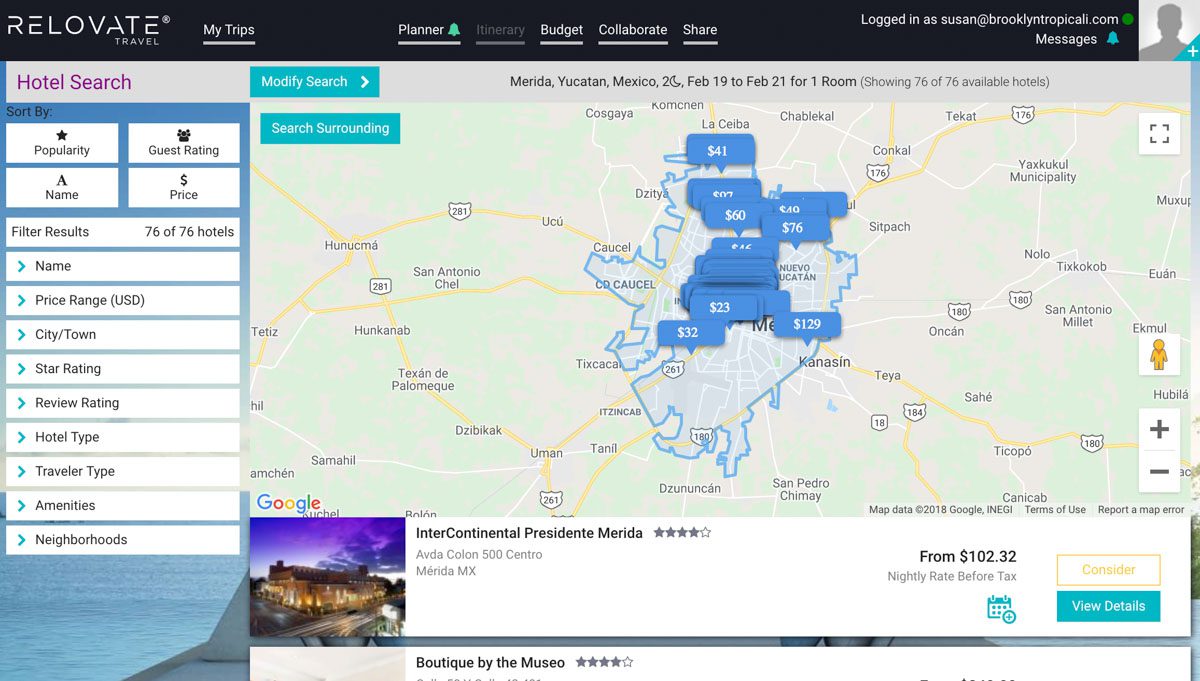This screenshot has height=681, width=1200.
Task: Open the Messages link
Action: (x=1066, y=39)
